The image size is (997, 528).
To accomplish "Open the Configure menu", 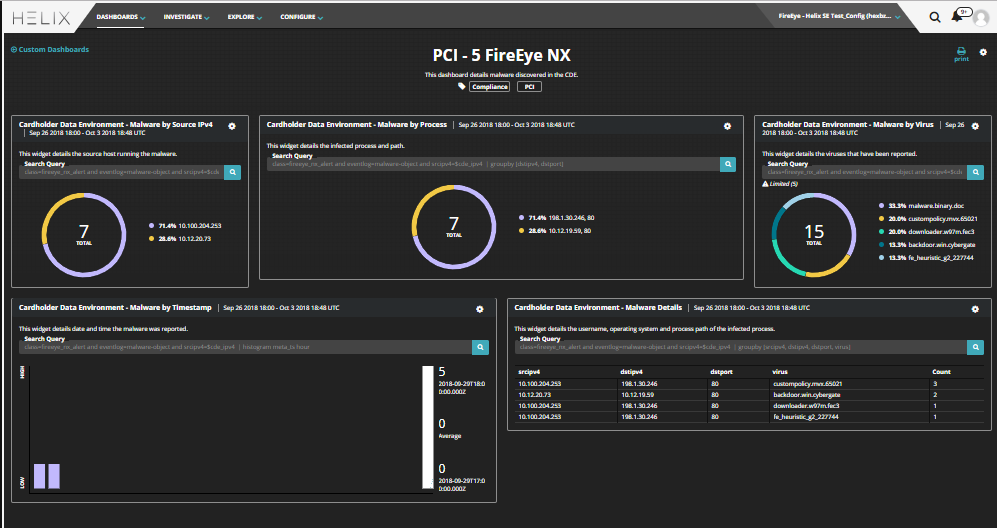I will [301, 17].
